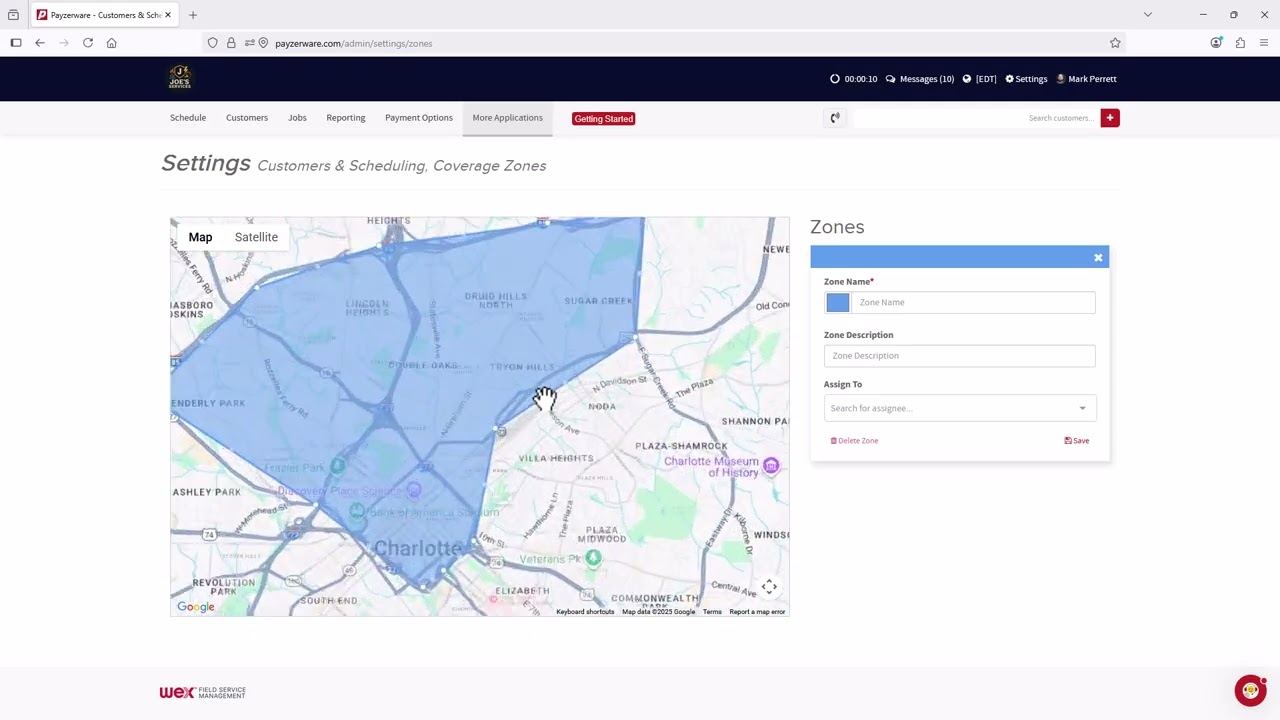This screenshot has height=720, width=1280.
Task: Open the list all tabs dropdown
Action: [x=1148, y=15]
